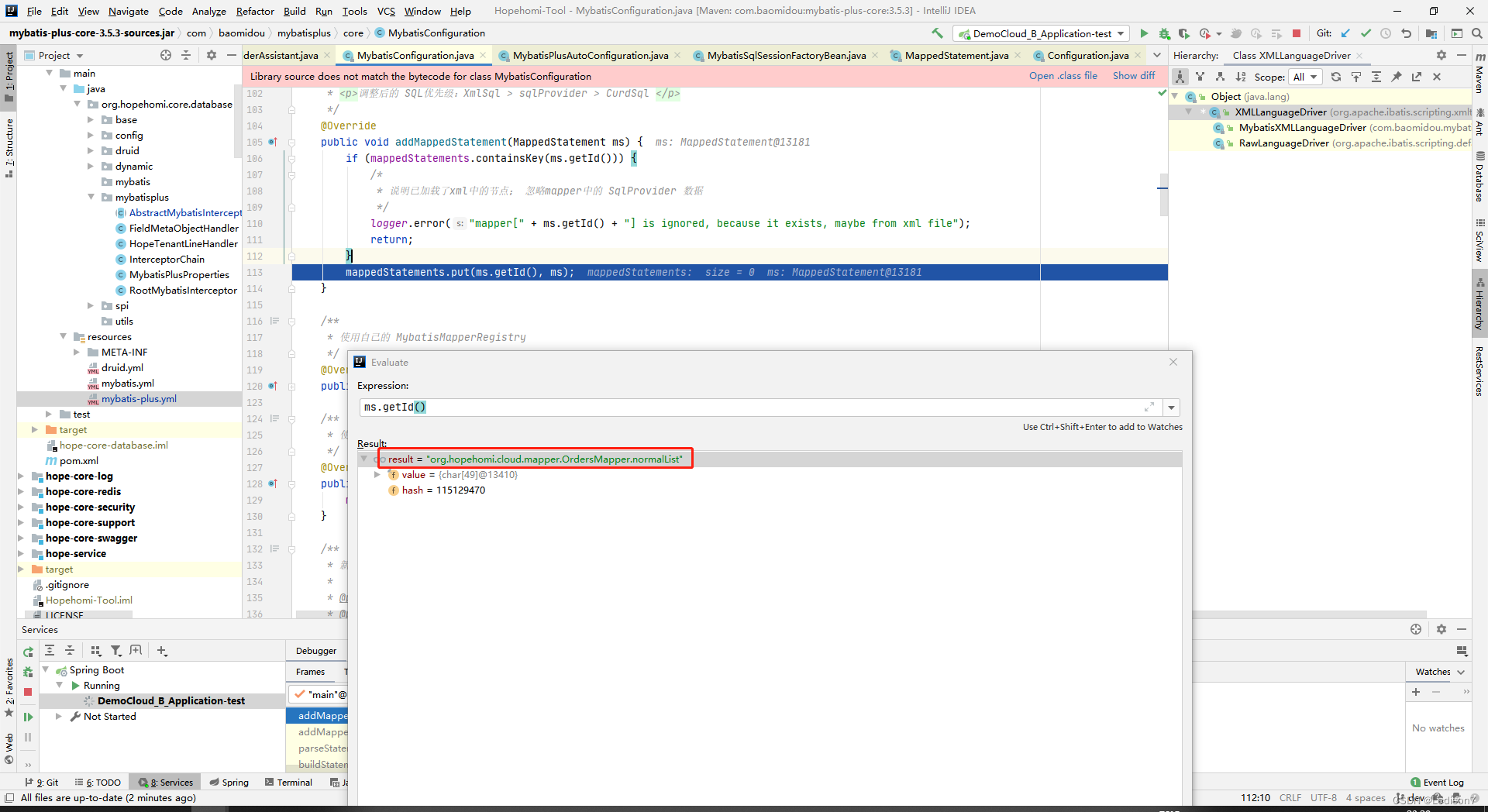The width and height of the screenshot is (1488, 812).
Task: Open the Spring tool window tab
Action: (229, 783)
